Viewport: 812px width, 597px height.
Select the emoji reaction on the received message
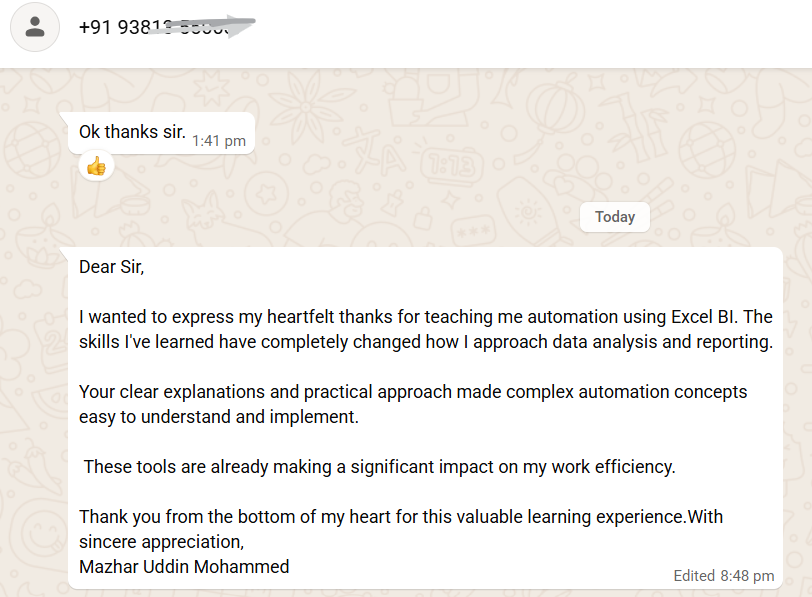coord(96,166)
